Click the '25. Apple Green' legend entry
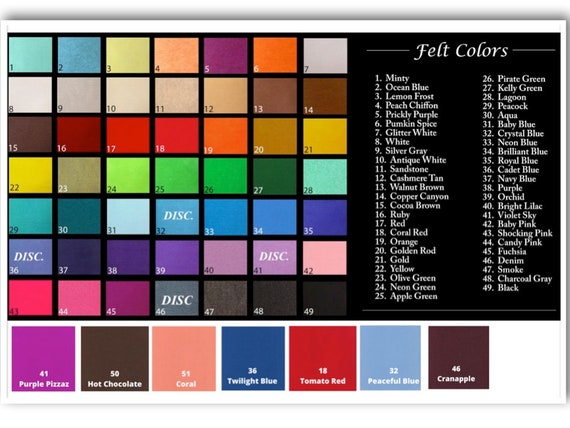Image resolution: width=570 pixels, height=428 pixels. [x=406, y=296]
